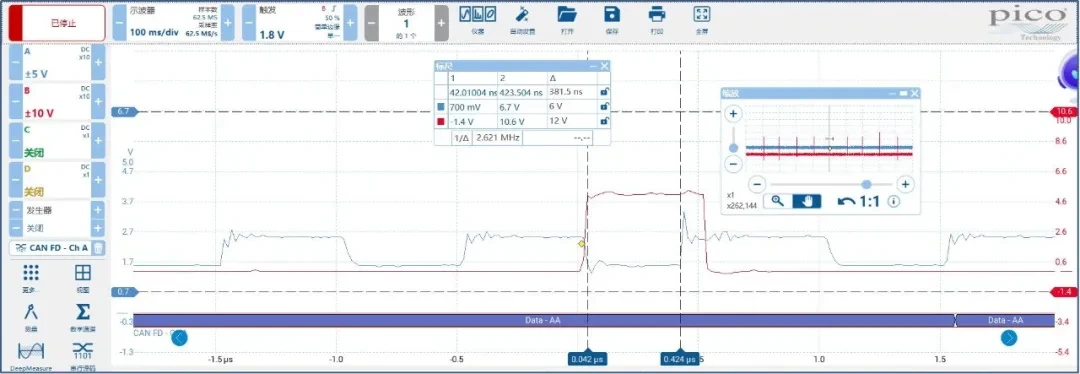Open the Views layout grid icon
Screen dimensions: 1080x374
(82, 272)
